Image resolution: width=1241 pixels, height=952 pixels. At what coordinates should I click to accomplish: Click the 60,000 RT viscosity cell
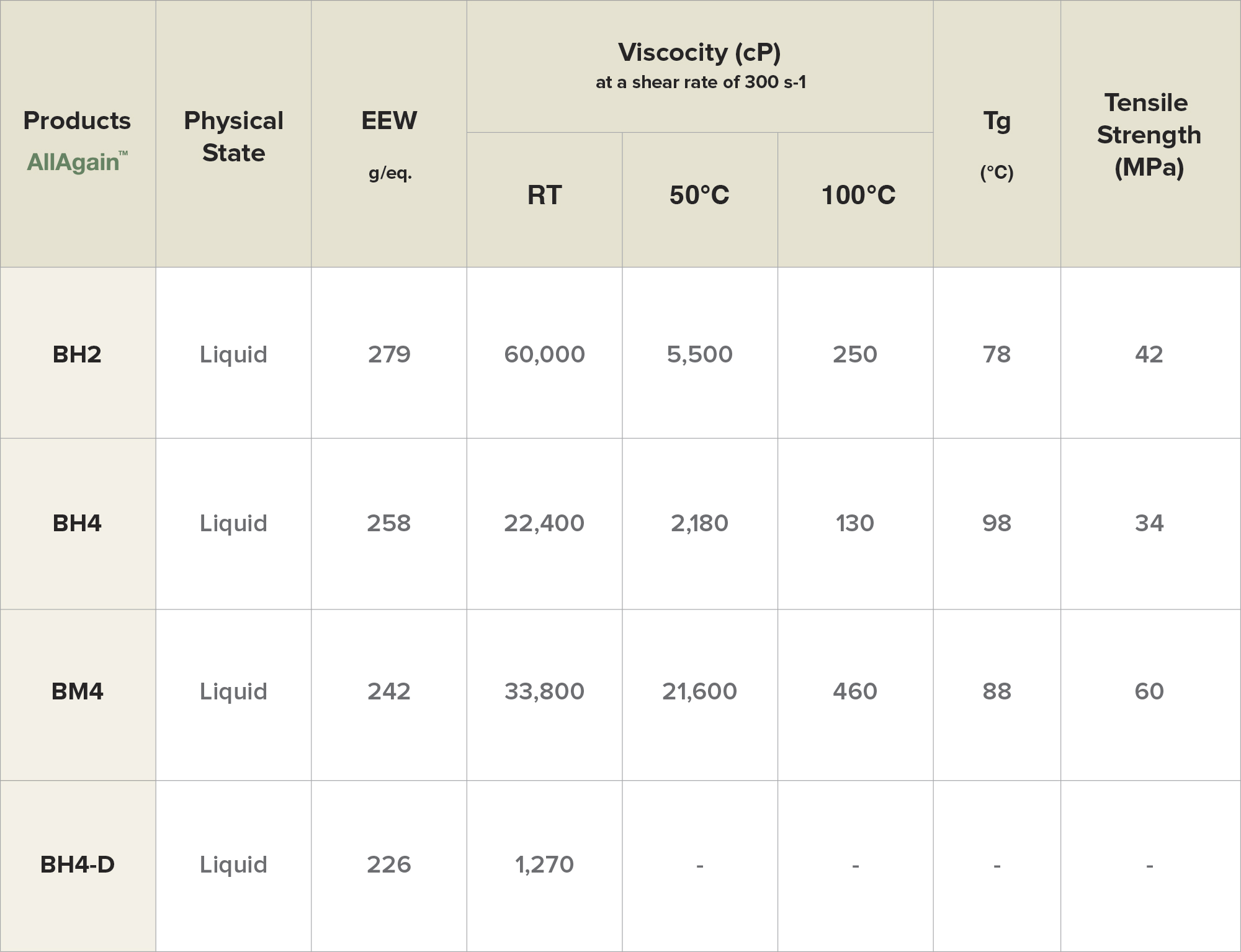(x=544, y=354)
